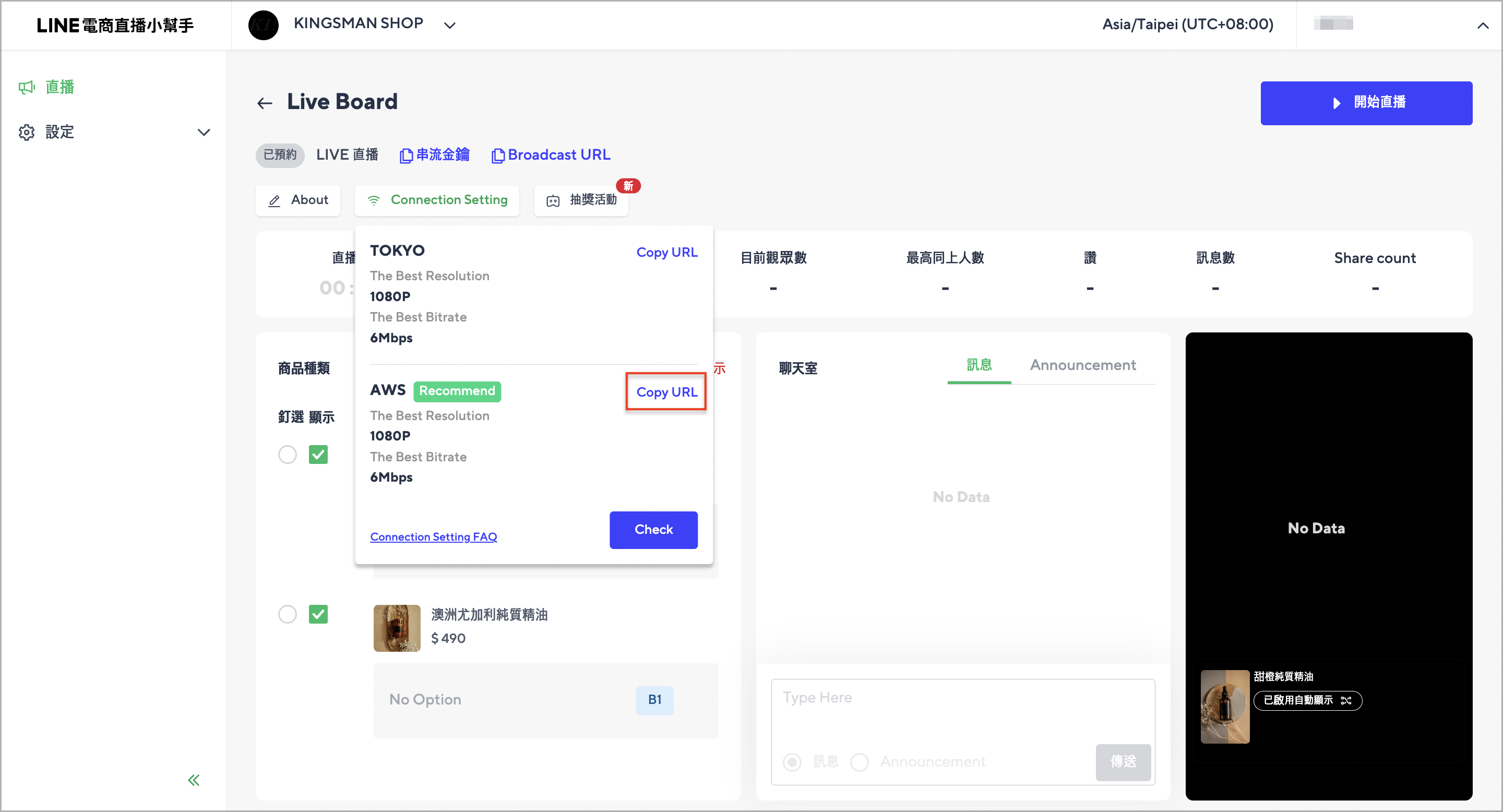Go back using the Live Board arrow
This screenshot has height=812, width=1503.
265,103
